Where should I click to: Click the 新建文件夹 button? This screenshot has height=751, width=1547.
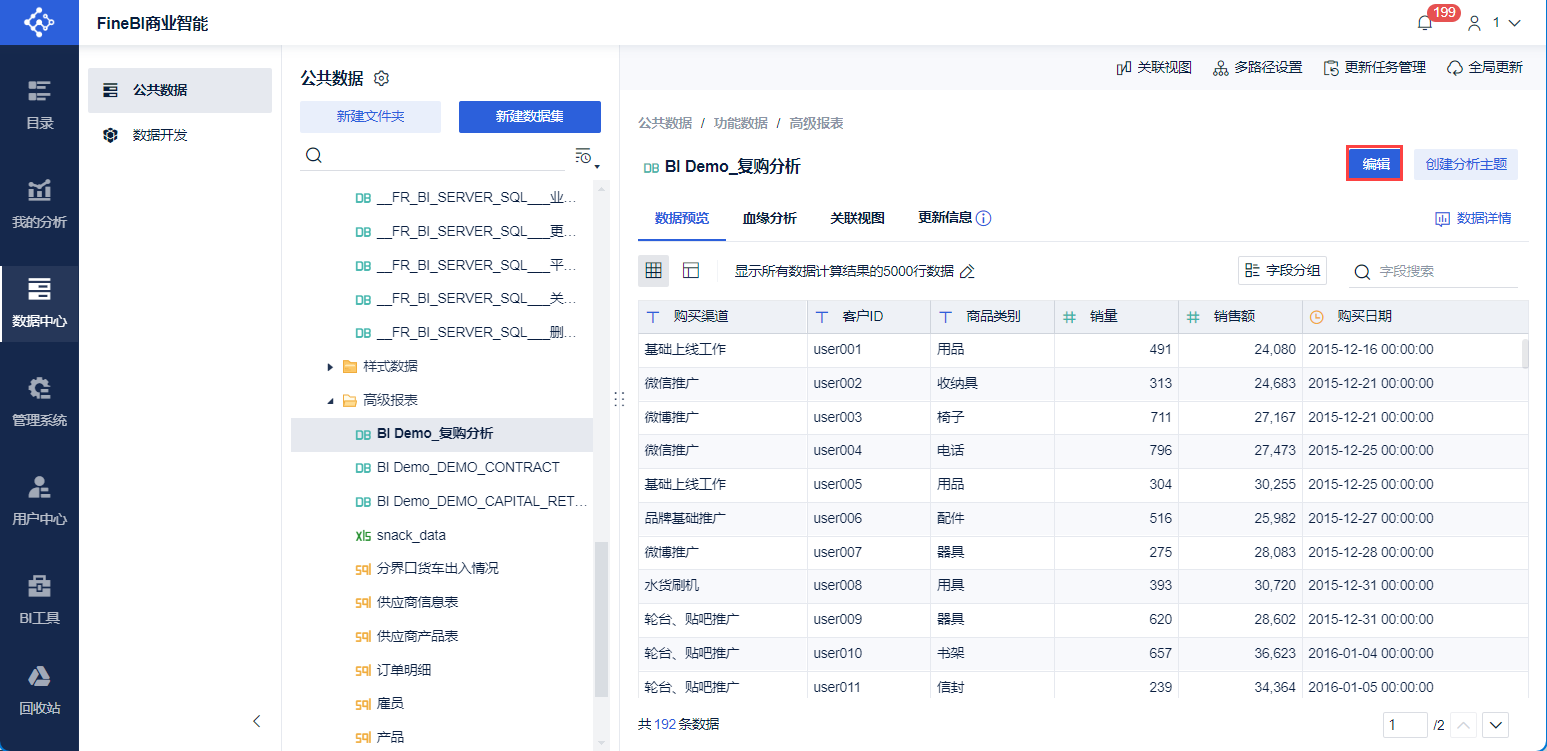[x=370, y=116]
